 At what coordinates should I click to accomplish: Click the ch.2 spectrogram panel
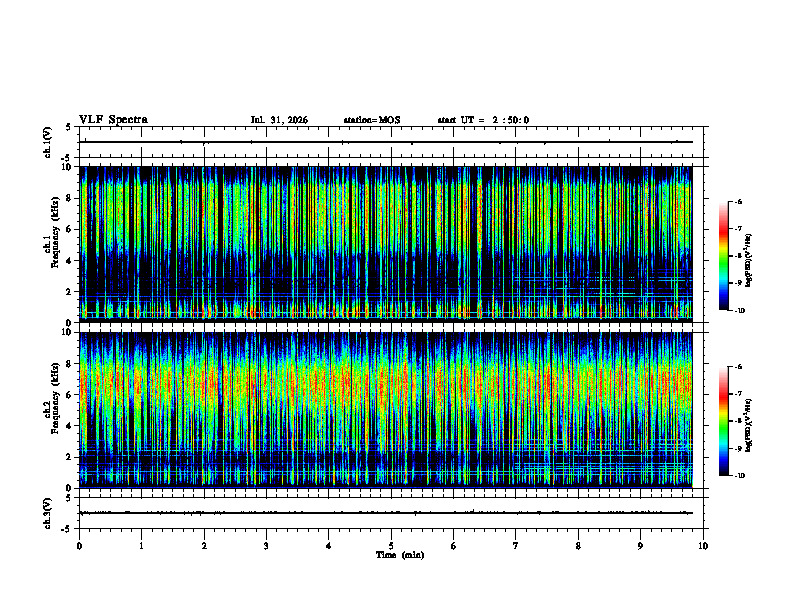point(385,410)
